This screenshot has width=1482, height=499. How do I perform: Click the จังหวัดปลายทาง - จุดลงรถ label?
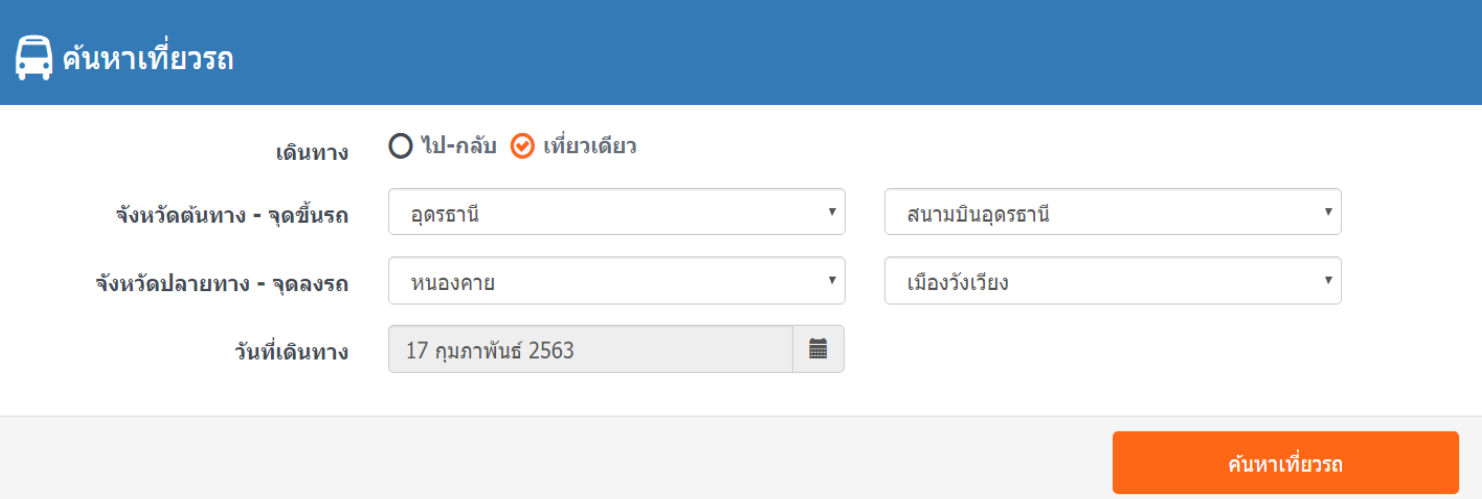221,283
